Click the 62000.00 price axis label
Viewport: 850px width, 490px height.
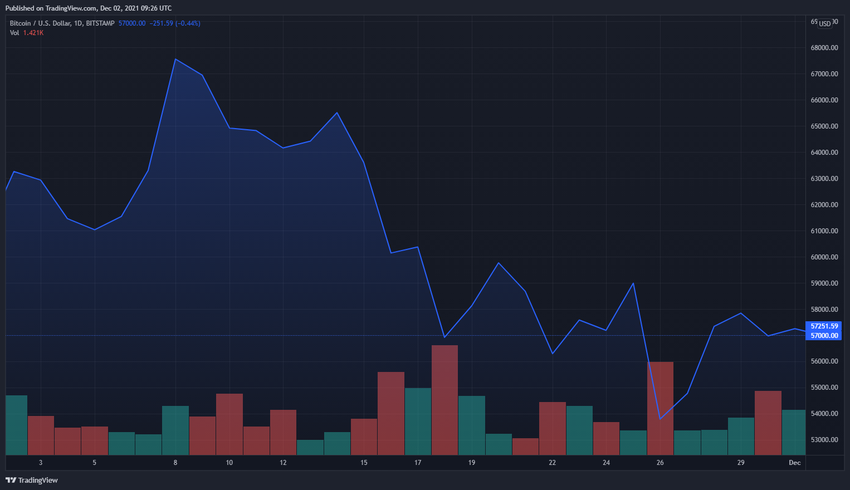pos(824,205)
